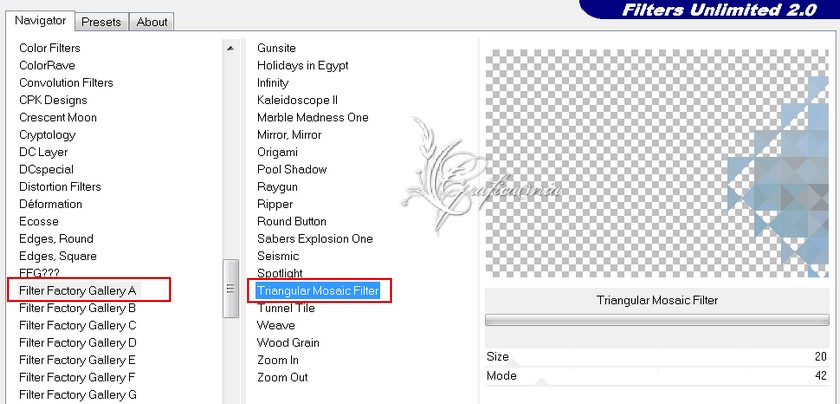Image resolution: width=840 pixels, height=404 pixels.
Task: Choose Round Button filter
Action: (x=291, y=221)
